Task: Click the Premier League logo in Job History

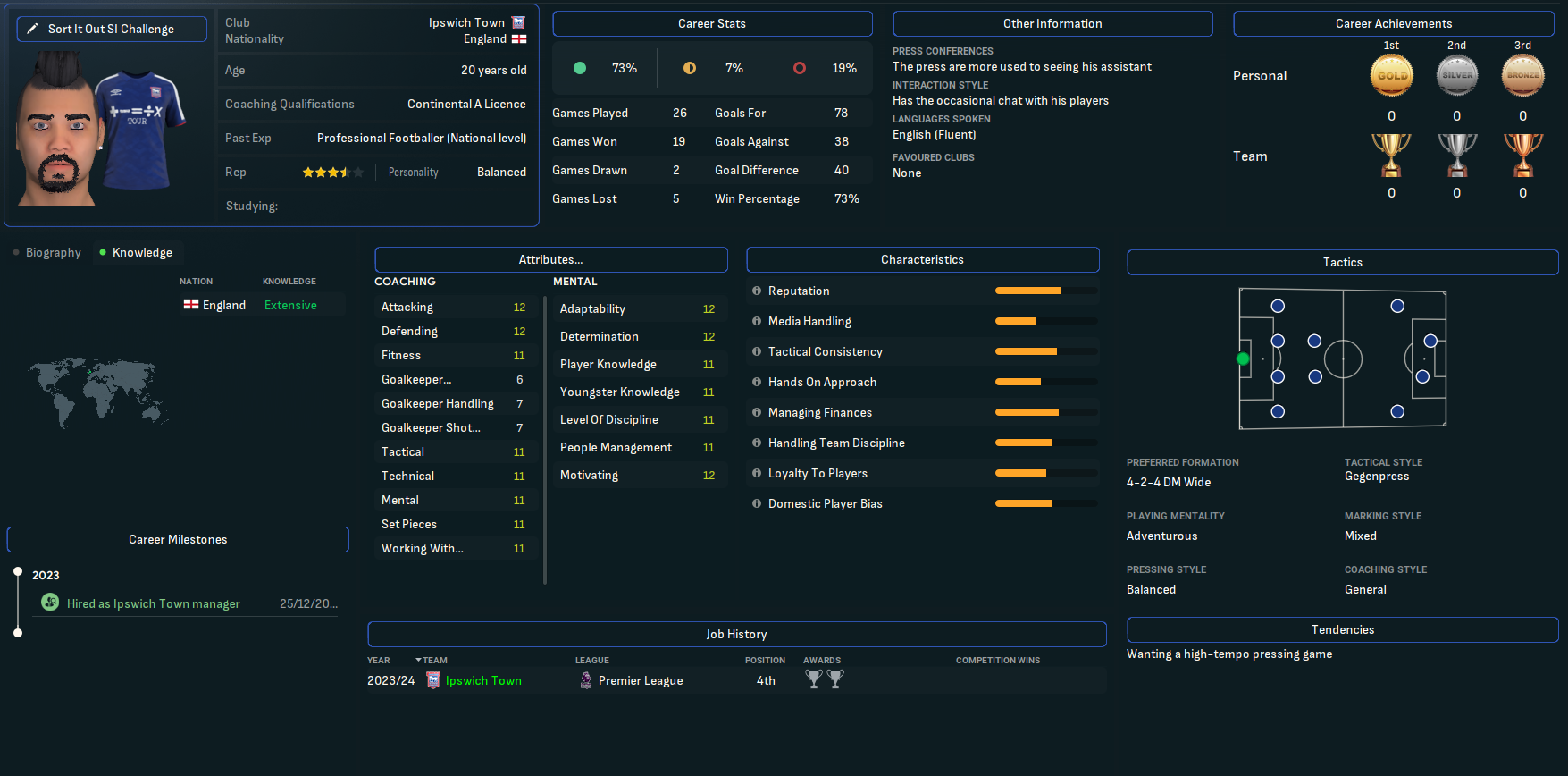Action: (x=585, y=680)
